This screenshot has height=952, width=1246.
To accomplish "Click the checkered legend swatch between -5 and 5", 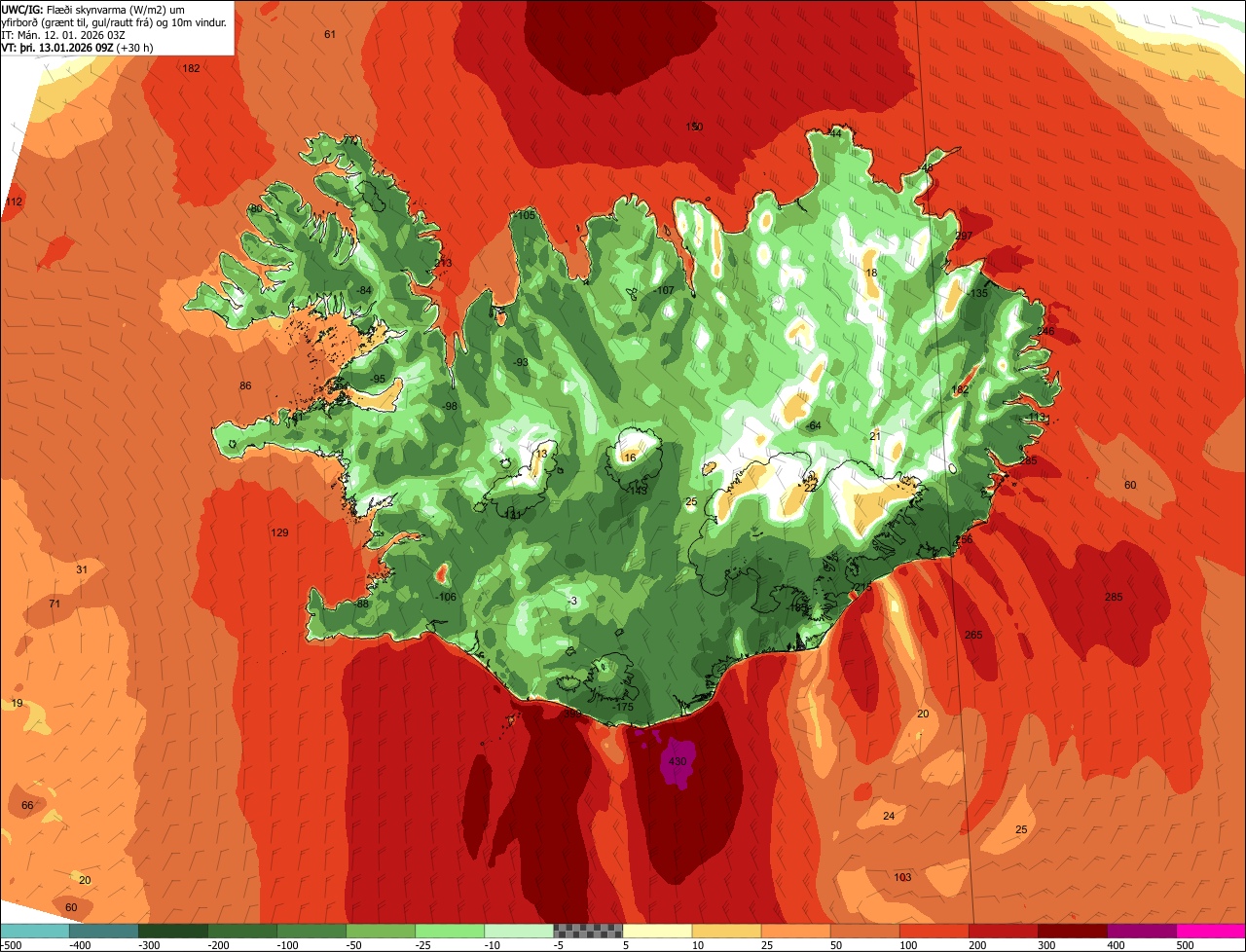I will [x=588, y=931].
